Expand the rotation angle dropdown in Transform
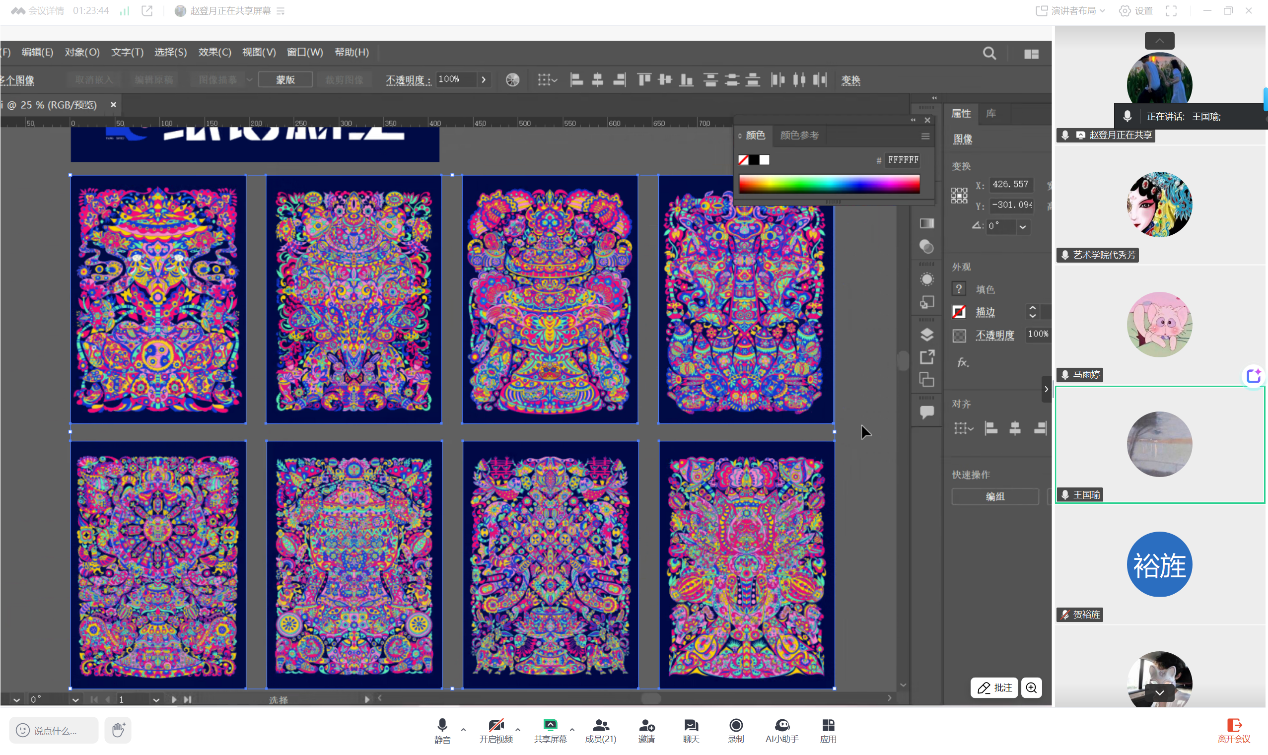The image size is (1268, 755). coord(1023,227)
